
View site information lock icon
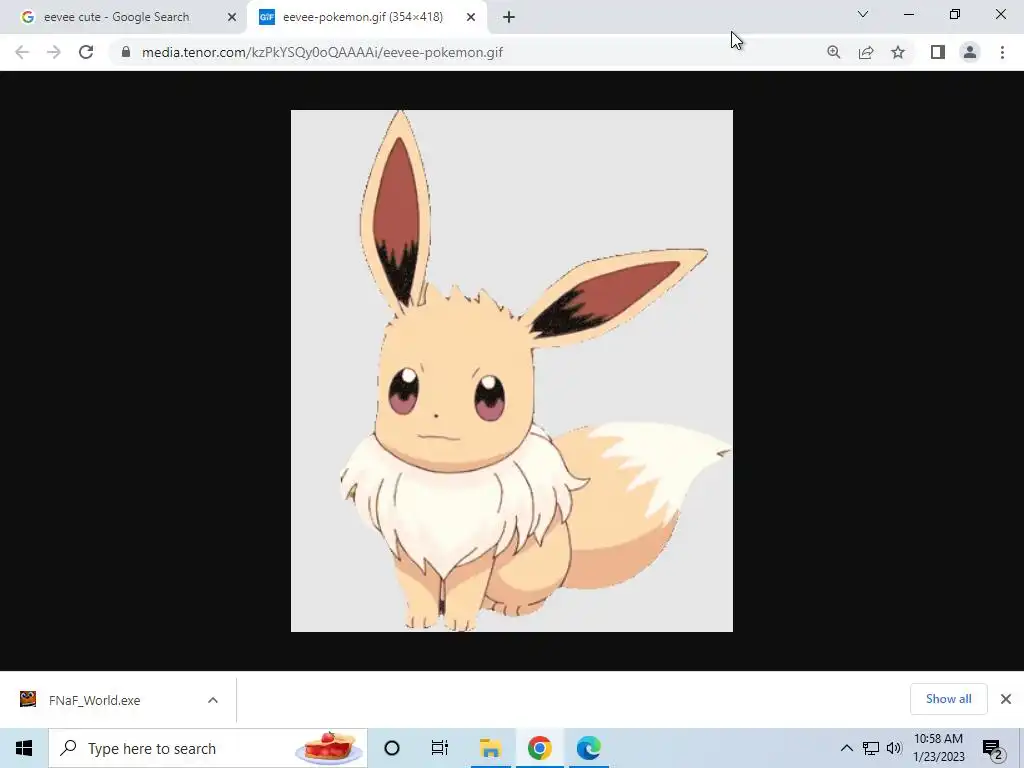(x=125, y=52)
